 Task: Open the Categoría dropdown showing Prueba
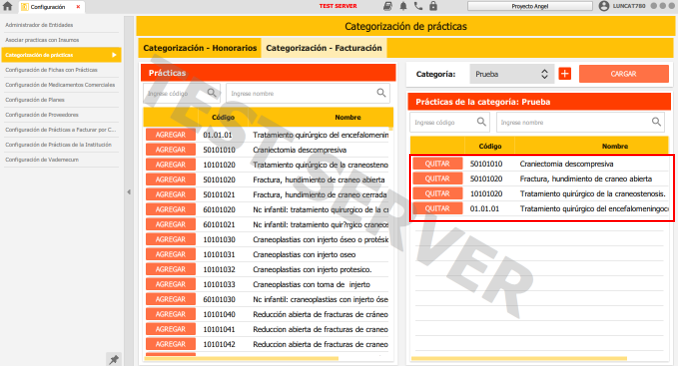(512, 74)
